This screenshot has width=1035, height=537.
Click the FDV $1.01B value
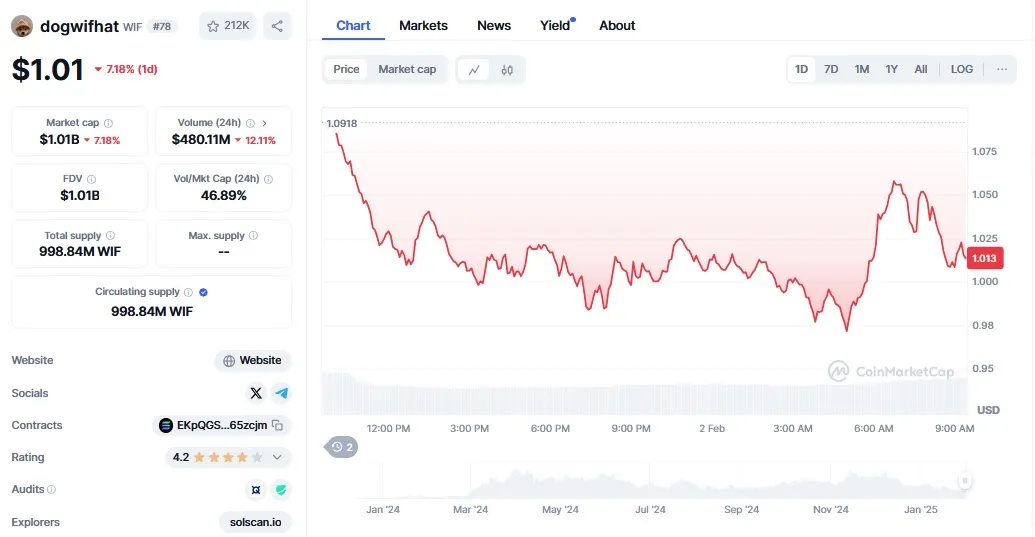tap(80, 196)
